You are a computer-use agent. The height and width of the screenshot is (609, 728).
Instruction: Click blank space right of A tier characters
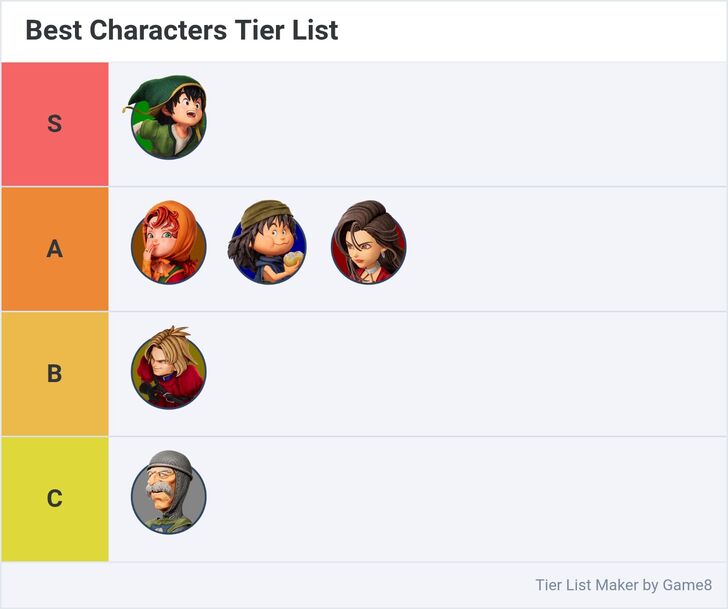560,249
